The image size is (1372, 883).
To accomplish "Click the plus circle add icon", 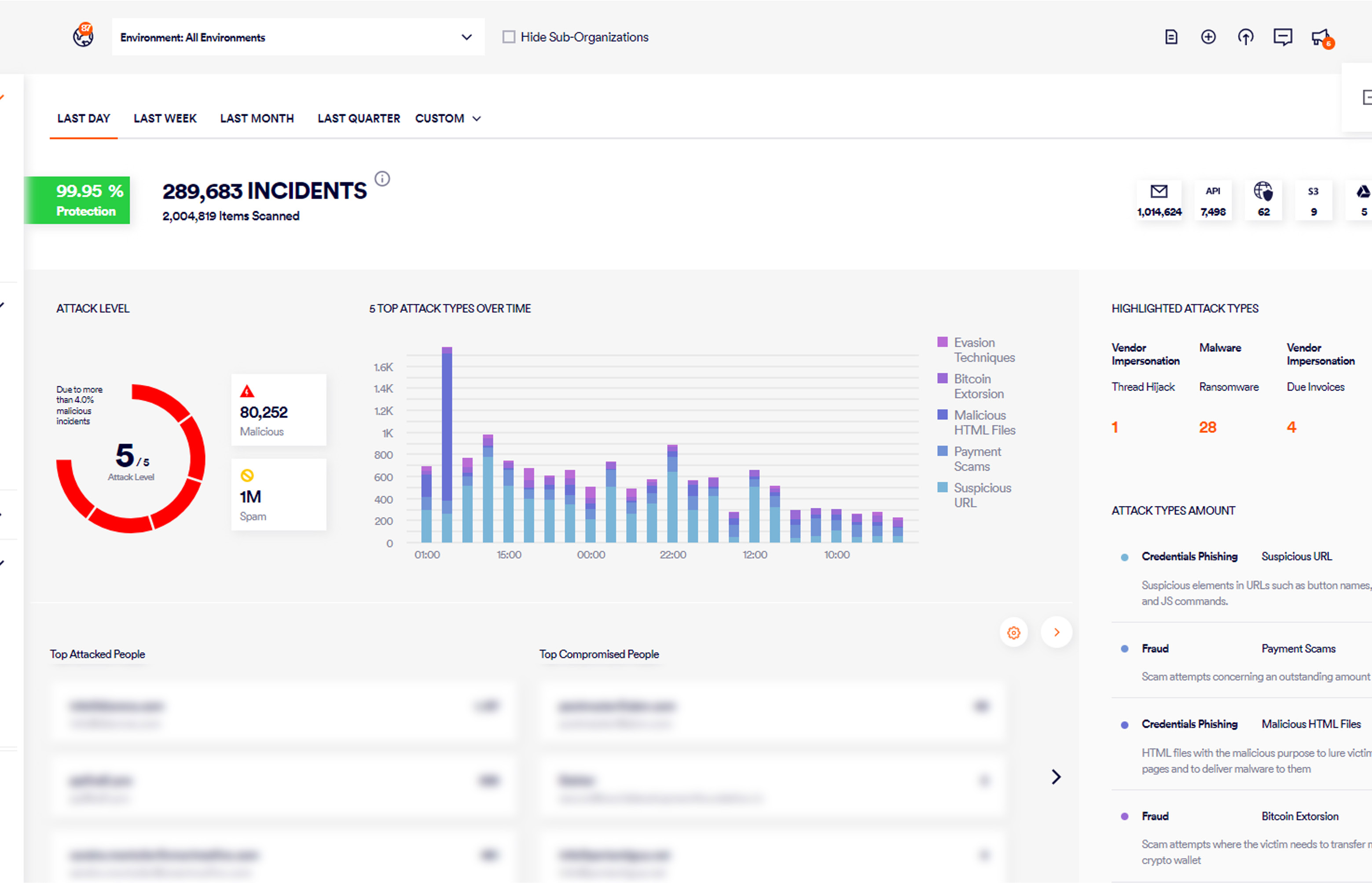I will [1208, 37].
